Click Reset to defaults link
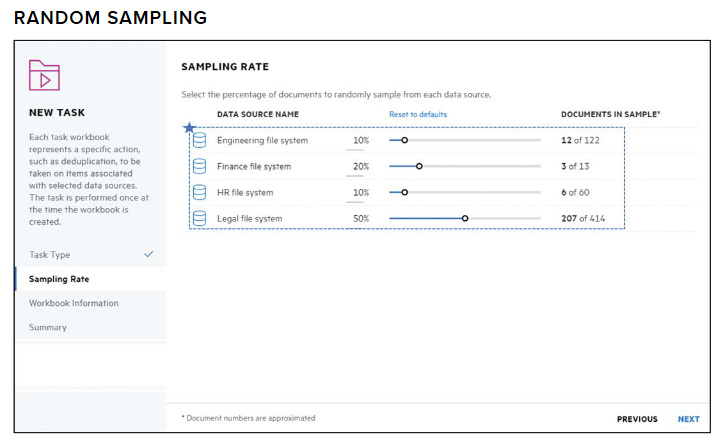 pyautogui.click(x=418, y=114)
